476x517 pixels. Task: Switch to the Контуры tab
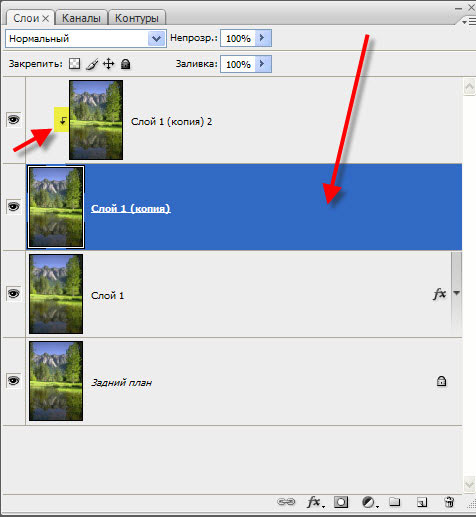pos(137,18)
